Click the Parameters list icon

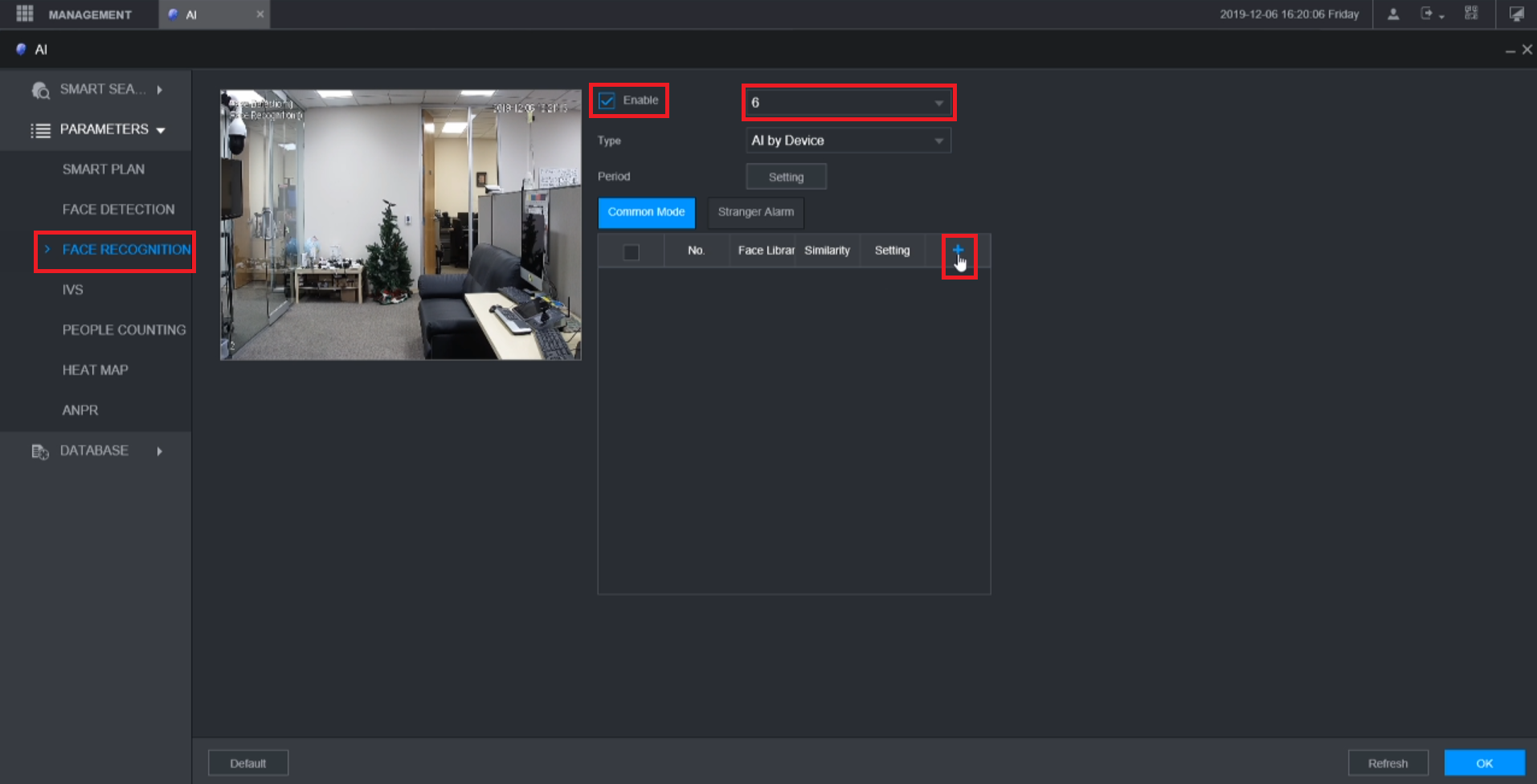40,130
